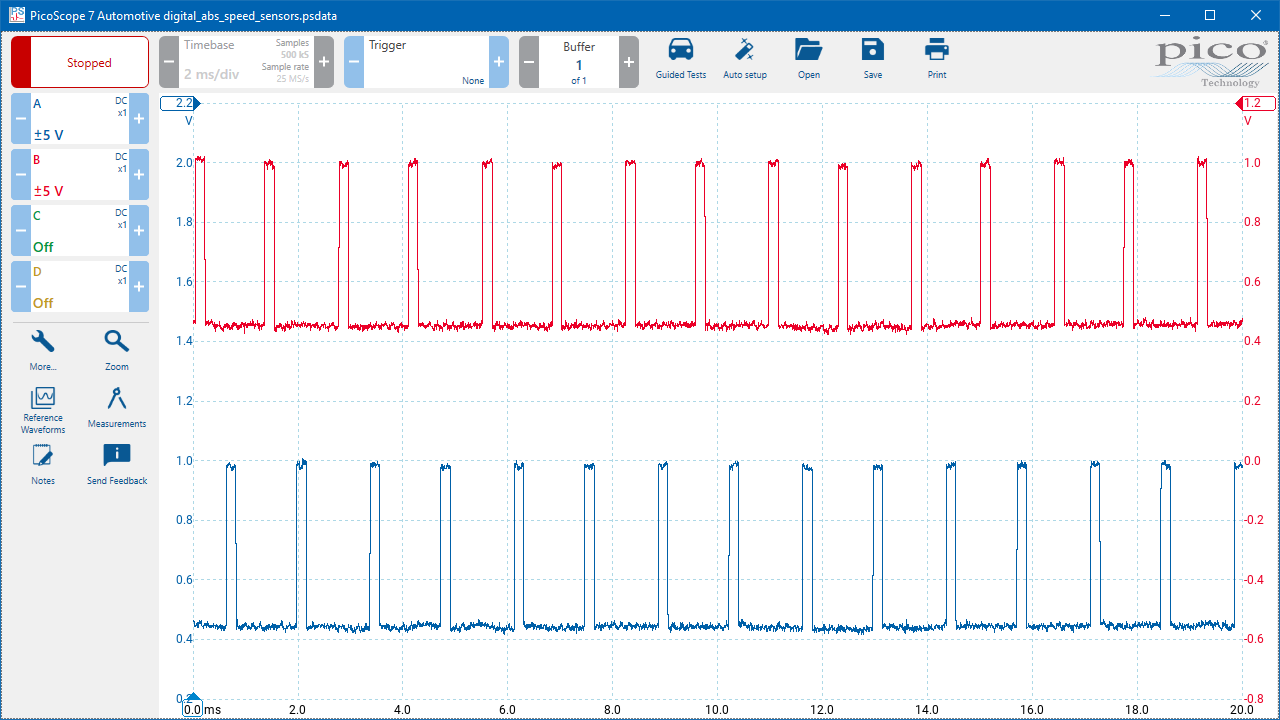Screen dimensions: 1280x720
Task: Click the PicoScope app icon in title bar
Action: pyautogui.click(x=16, y=15)
